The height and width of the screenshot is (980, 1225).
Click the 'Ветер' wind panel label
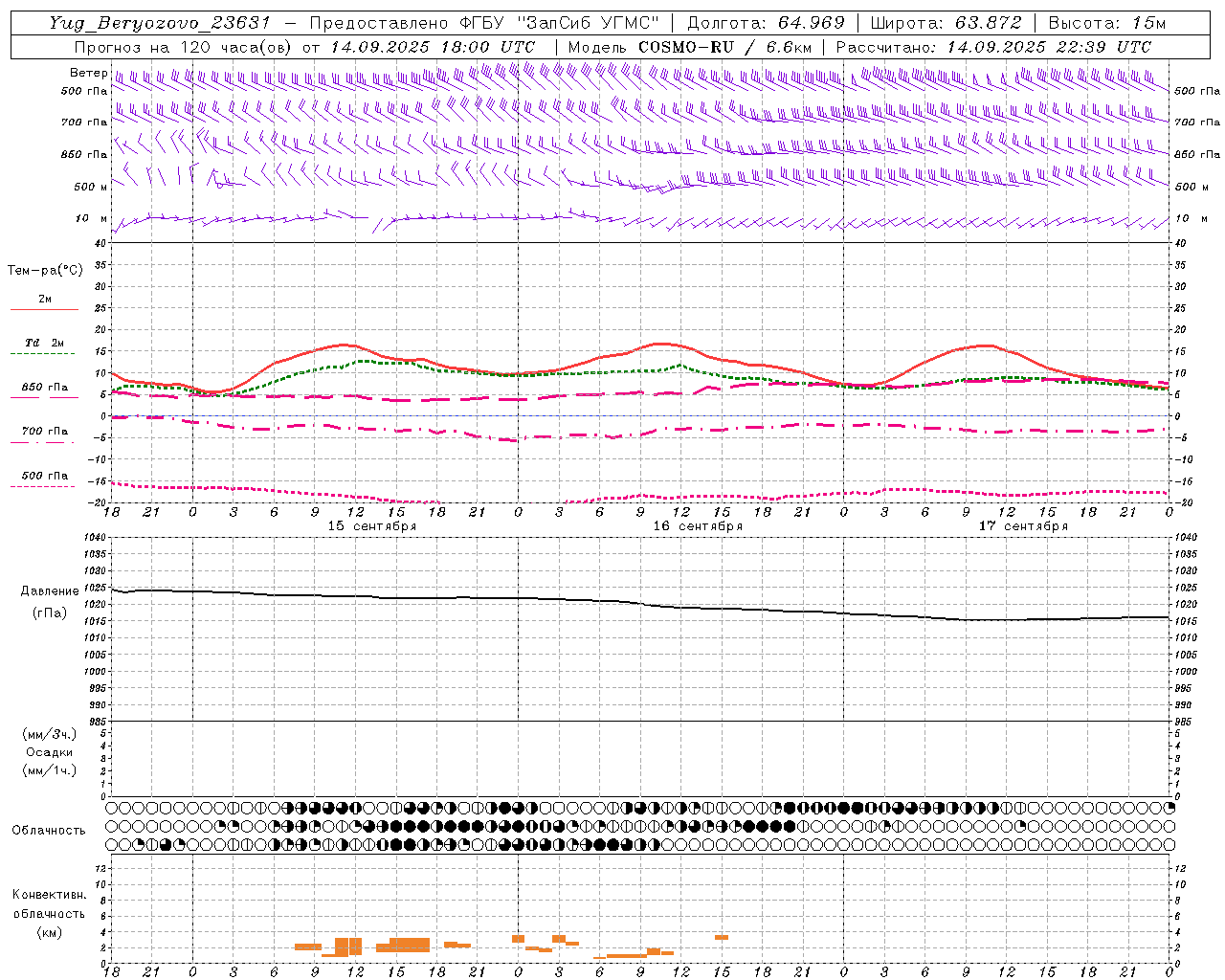tap(88, 73)
